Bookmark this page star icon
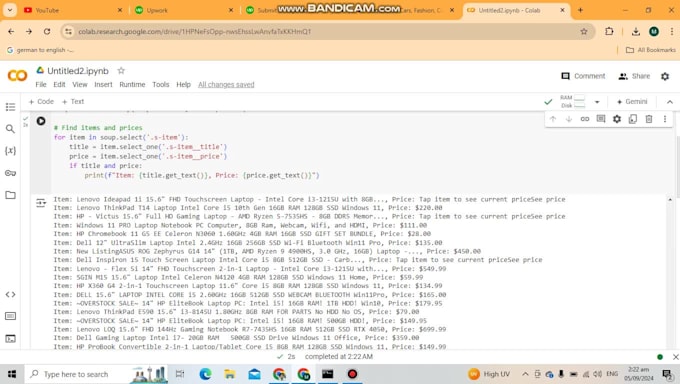This screenshot has width=680, height=384. [x=584, y=31]
